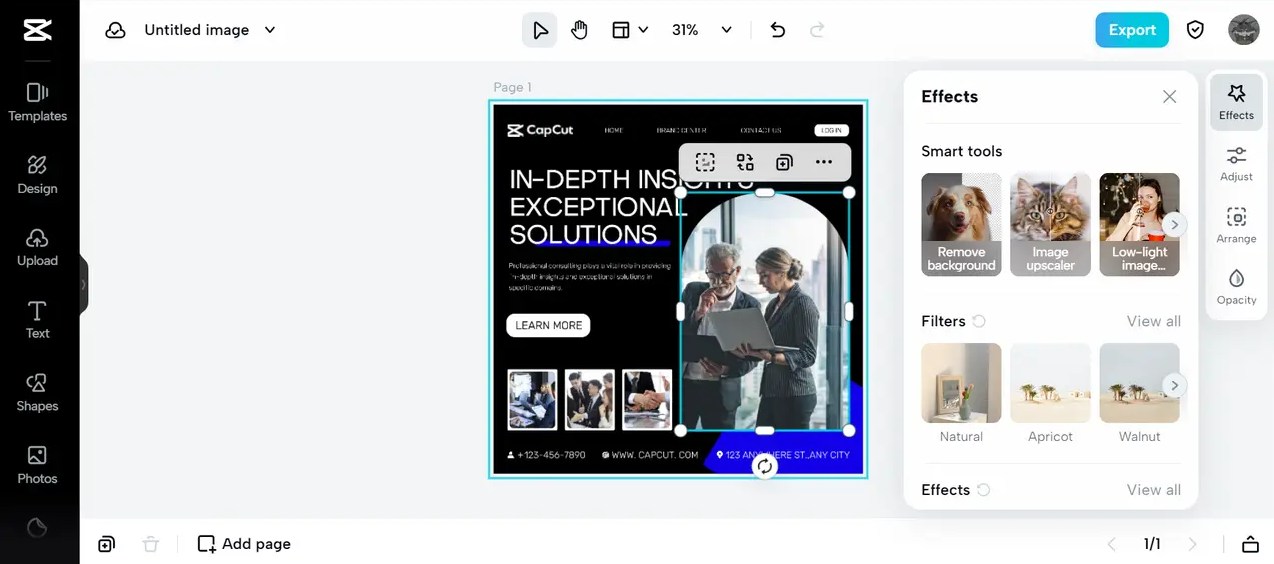The height and width of the screenshot is (564, 1274).
Task: Click the CapCut logo home icon
Action: tap(37, 30)
